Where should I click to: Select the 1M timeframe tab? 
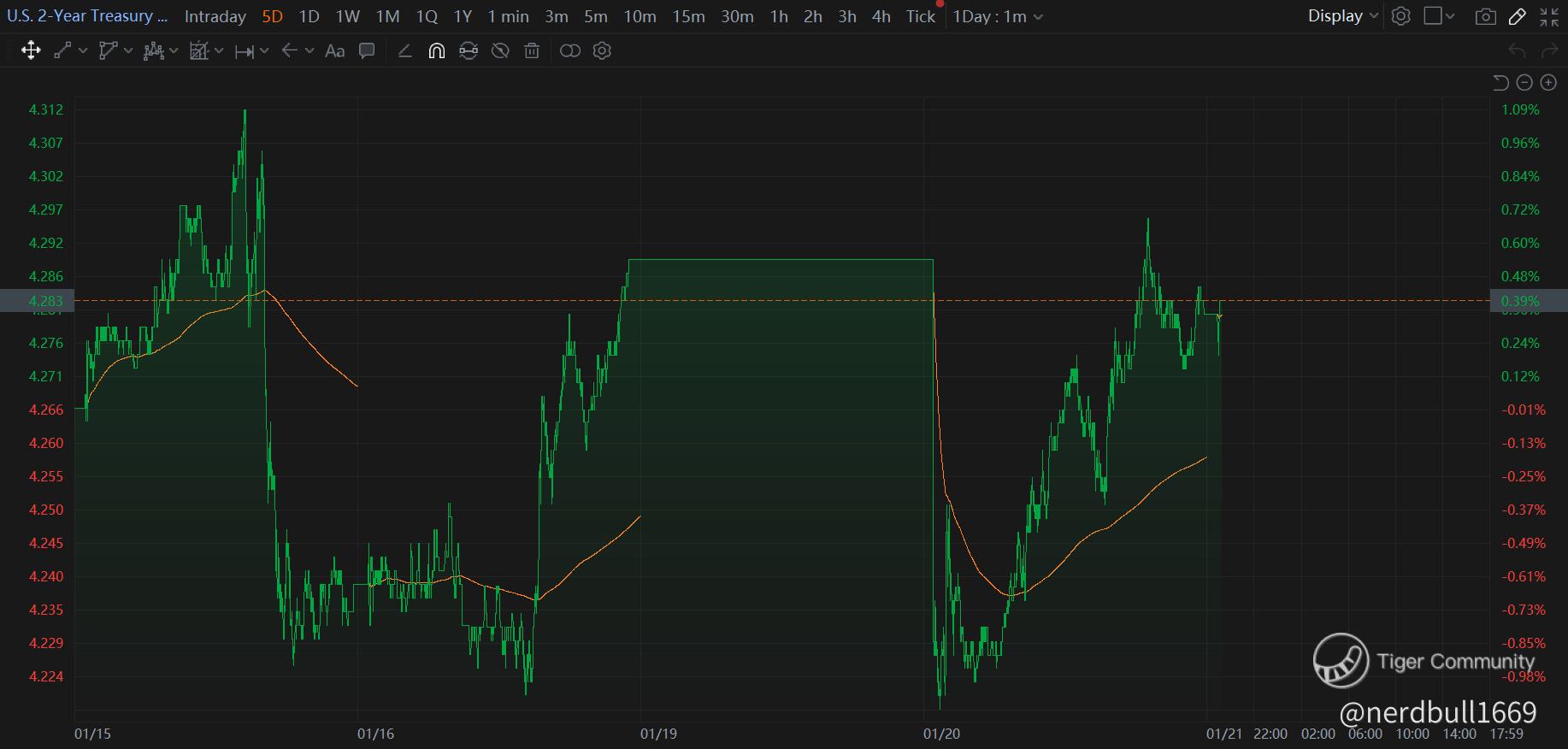point(387,16)
